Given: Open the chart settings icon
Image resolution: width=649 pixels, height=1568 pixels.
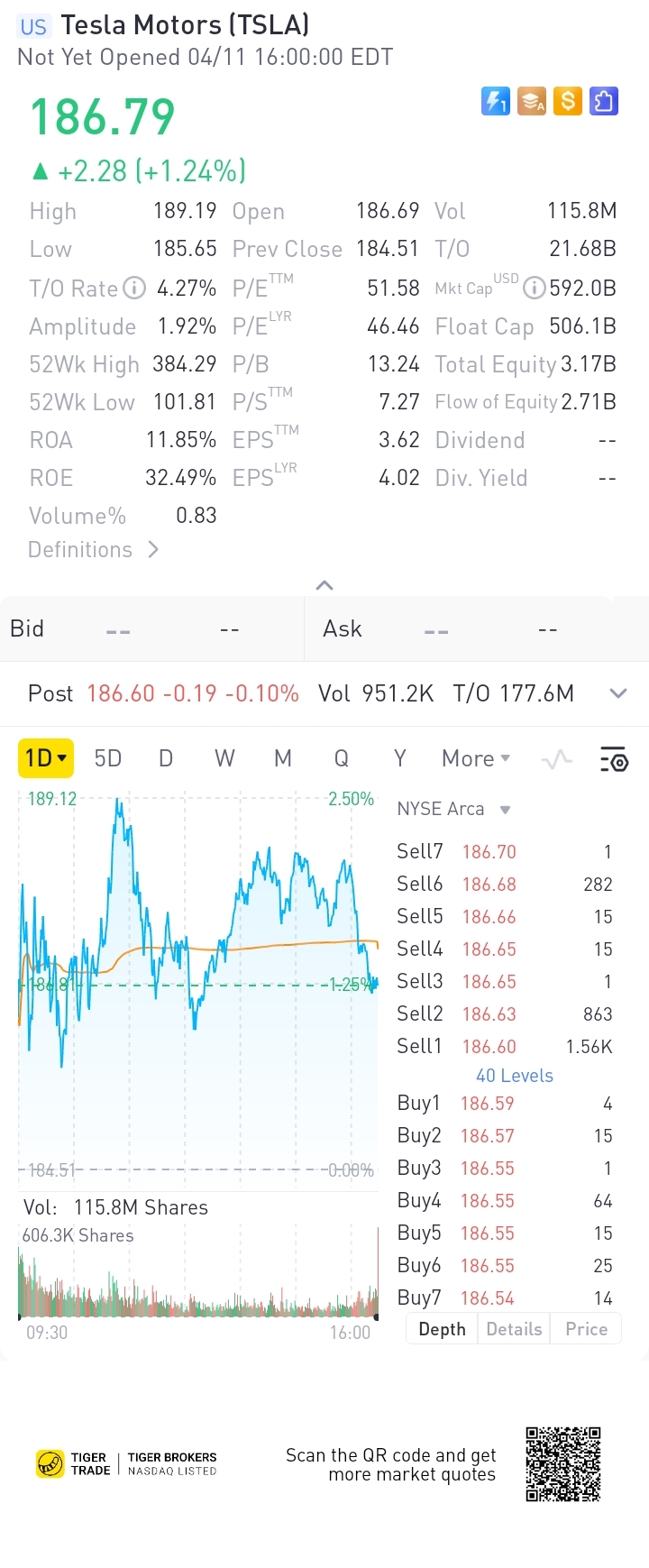Looking at the screenshot, I should [614, 759].
